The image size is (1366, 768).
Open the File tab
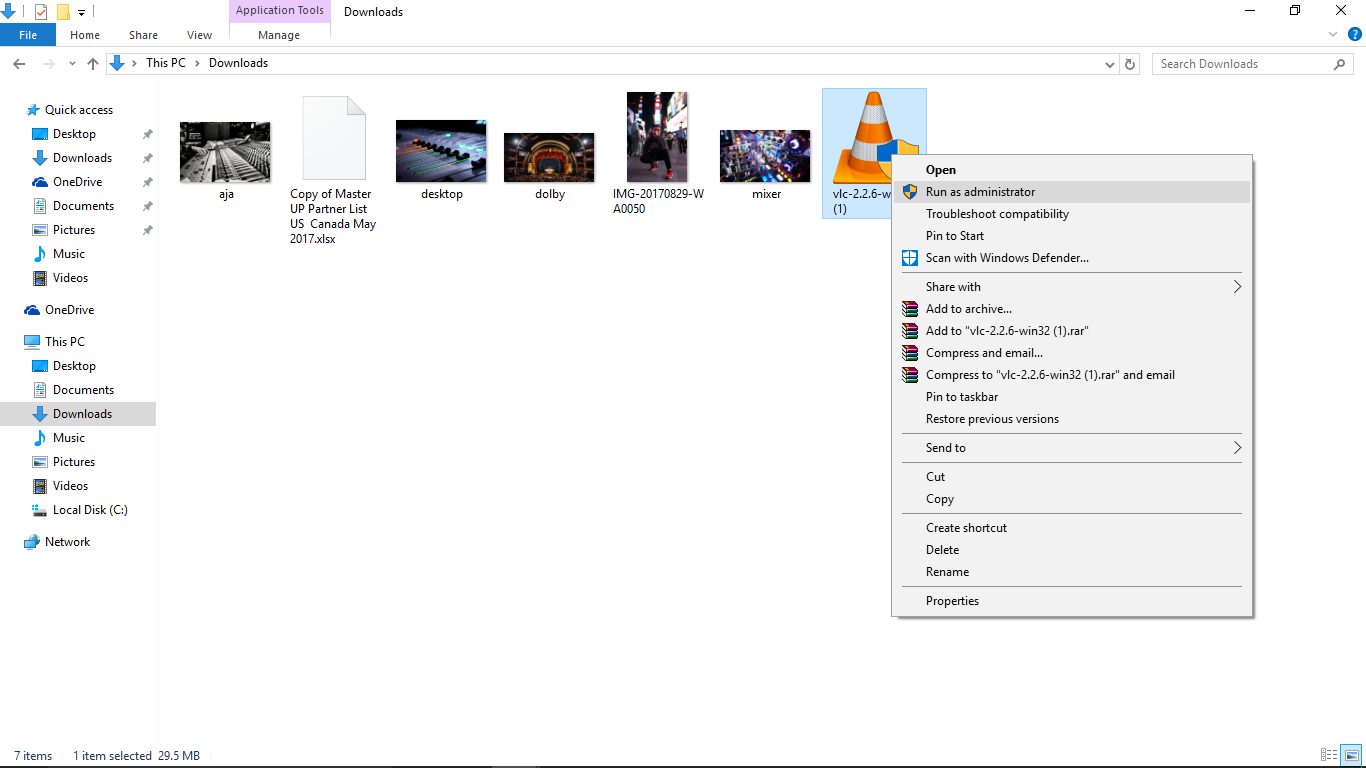(x=28, y=35)
